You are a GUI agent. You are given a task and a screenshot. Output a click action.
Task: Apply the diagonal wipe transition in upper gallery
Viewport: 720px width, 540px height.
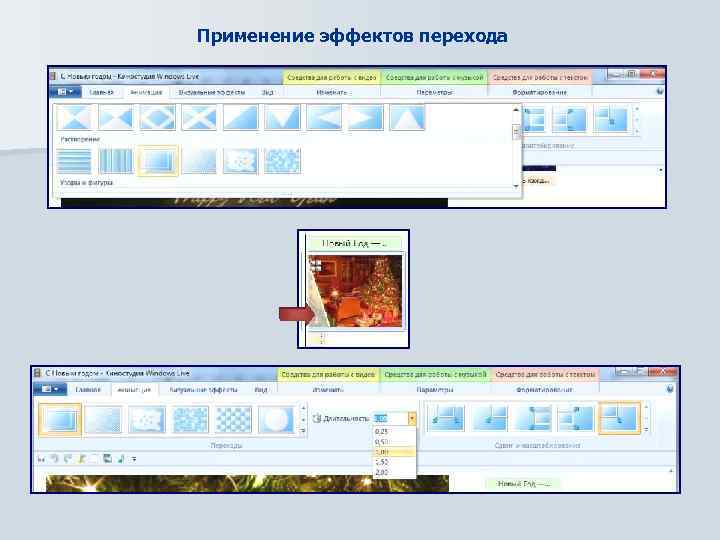click(241, 118)
